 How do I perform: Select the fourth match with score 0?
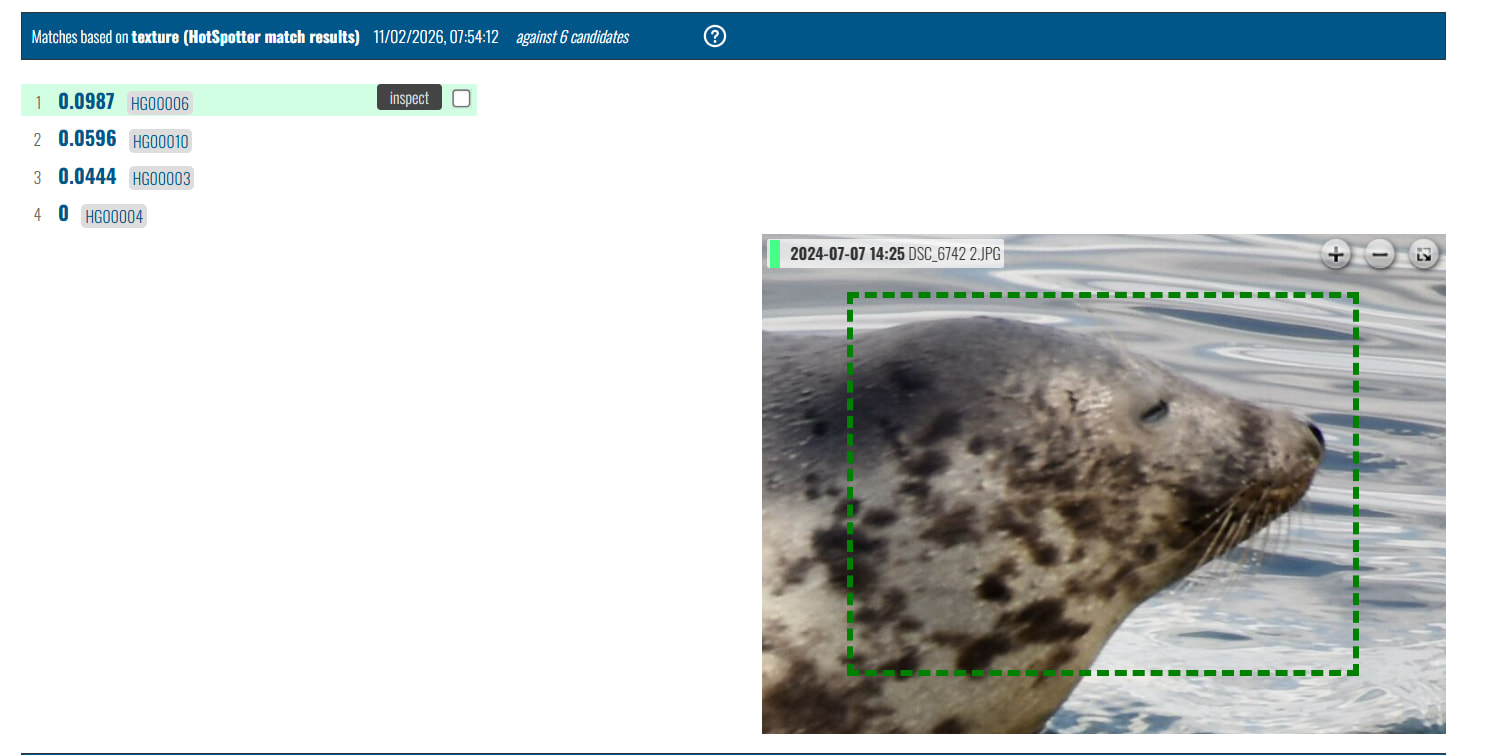click(x=63, y=214)
